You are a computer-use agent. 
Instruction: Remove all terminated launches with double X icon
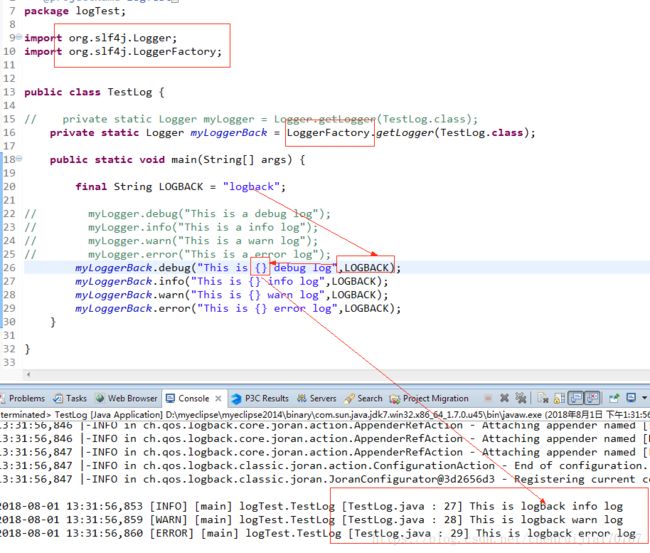(521, 398)
